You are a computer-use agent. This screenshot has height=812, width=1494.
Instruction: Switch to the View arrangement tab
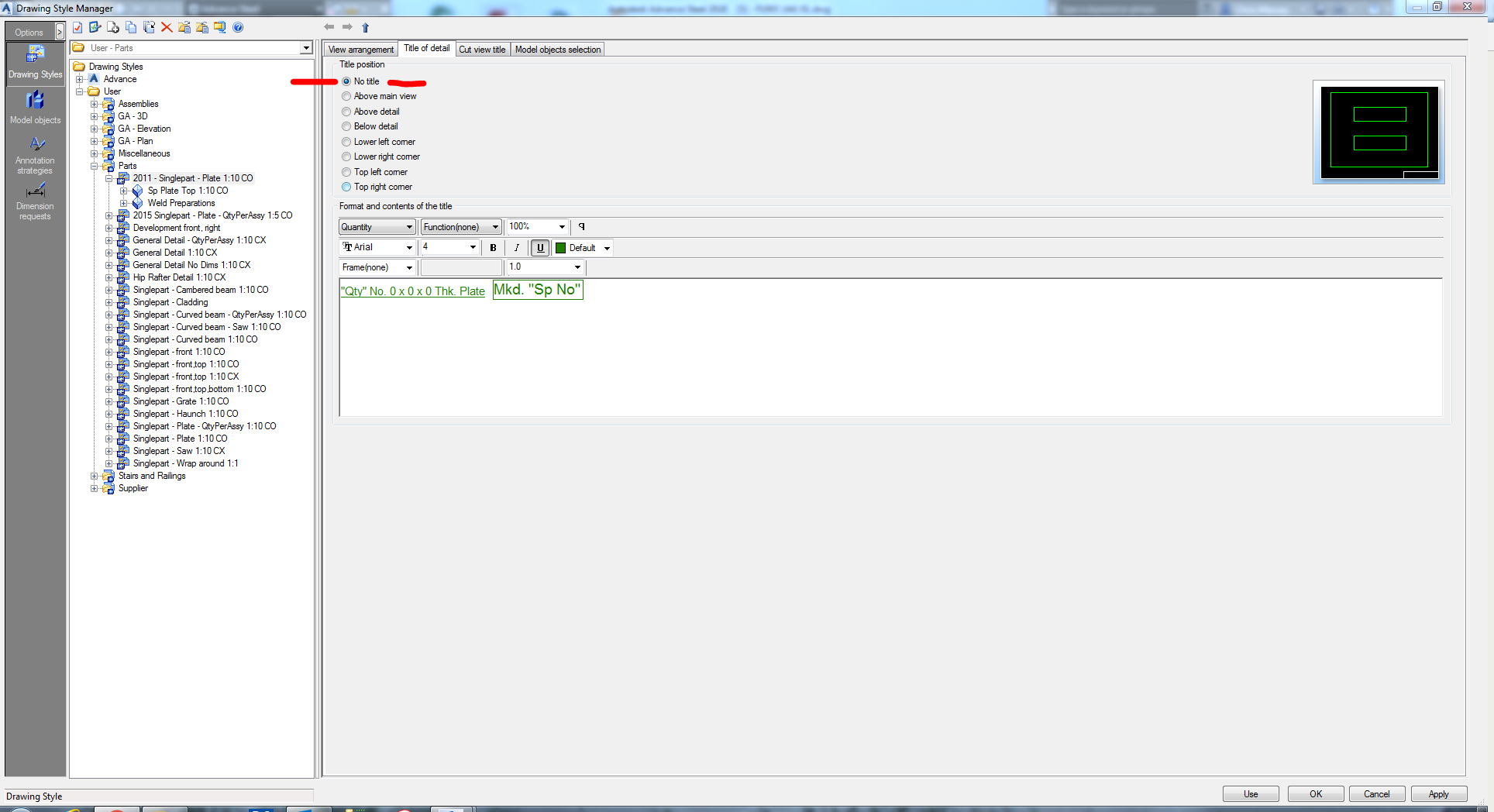pyautogui.click(x=361, y=50)
